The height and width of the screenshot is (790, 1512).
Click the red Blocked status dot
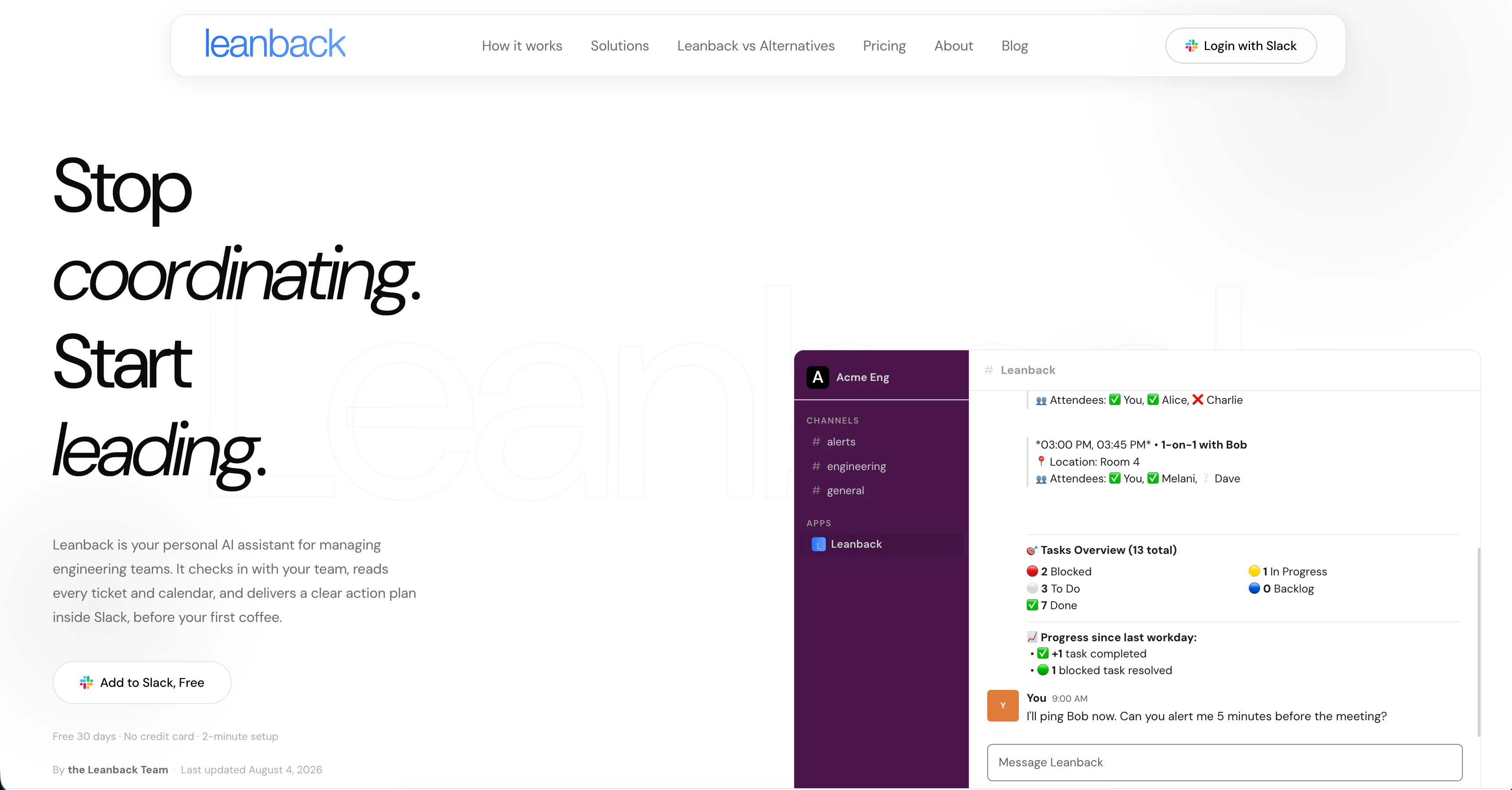coord(1032,571)
